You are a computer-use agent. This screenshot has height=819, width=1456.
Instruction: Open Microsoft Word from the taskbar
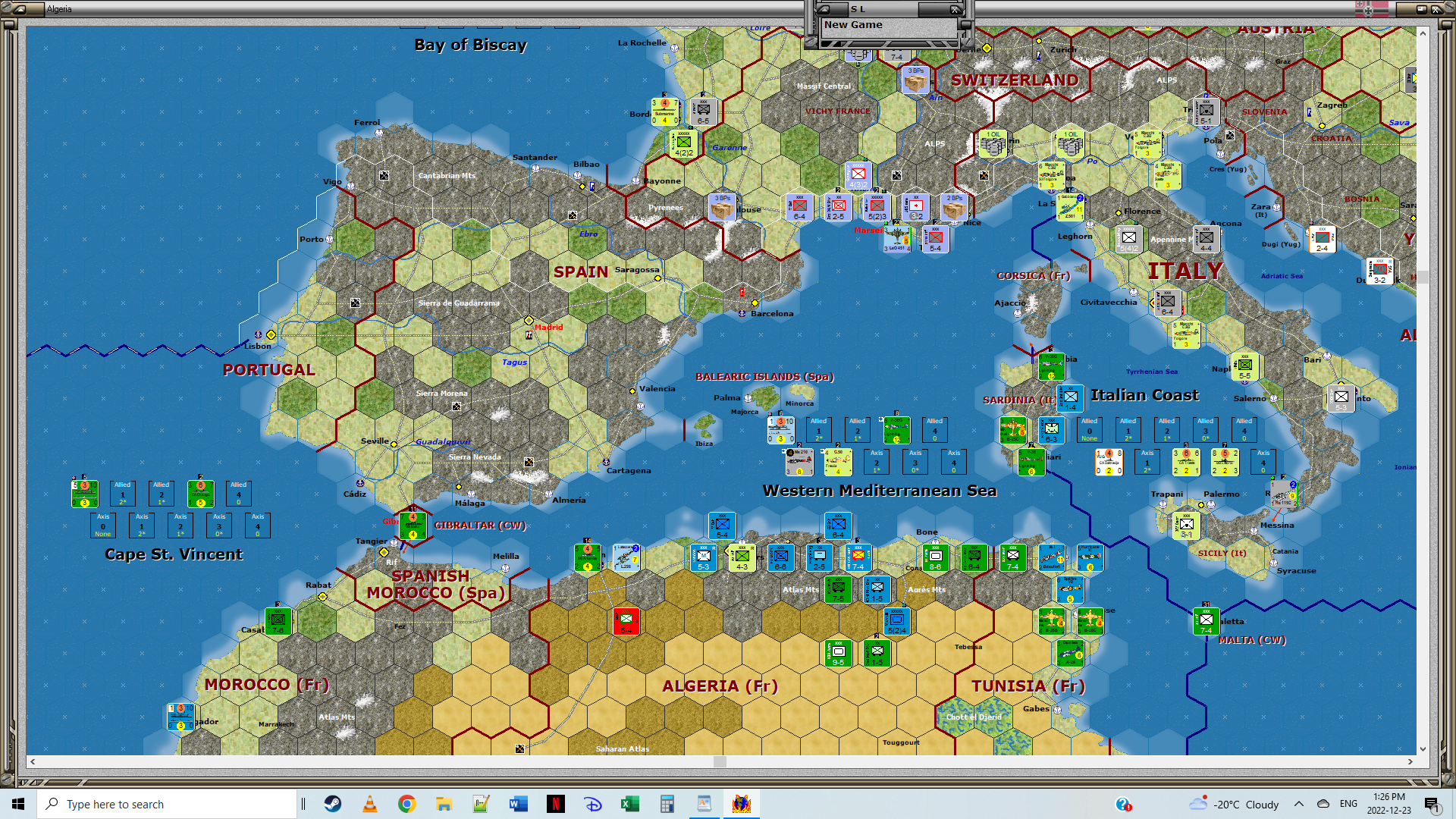pos(518,804)
